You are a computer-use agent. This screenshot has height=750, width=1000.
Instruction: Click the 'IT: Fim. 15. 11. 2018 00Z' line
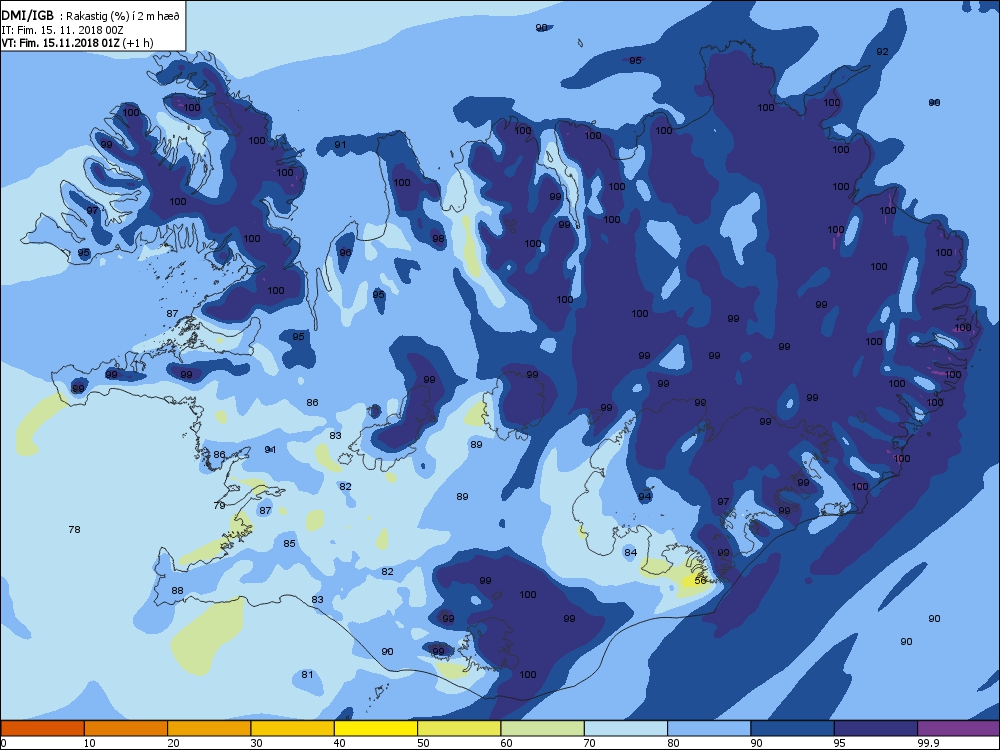coord(62,30)
